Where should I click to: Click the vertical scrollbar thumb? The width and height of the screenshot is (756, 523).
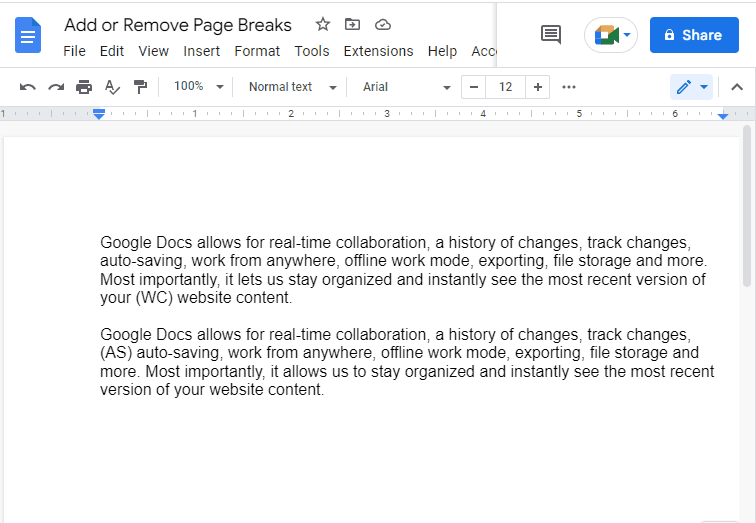point(747,206)
